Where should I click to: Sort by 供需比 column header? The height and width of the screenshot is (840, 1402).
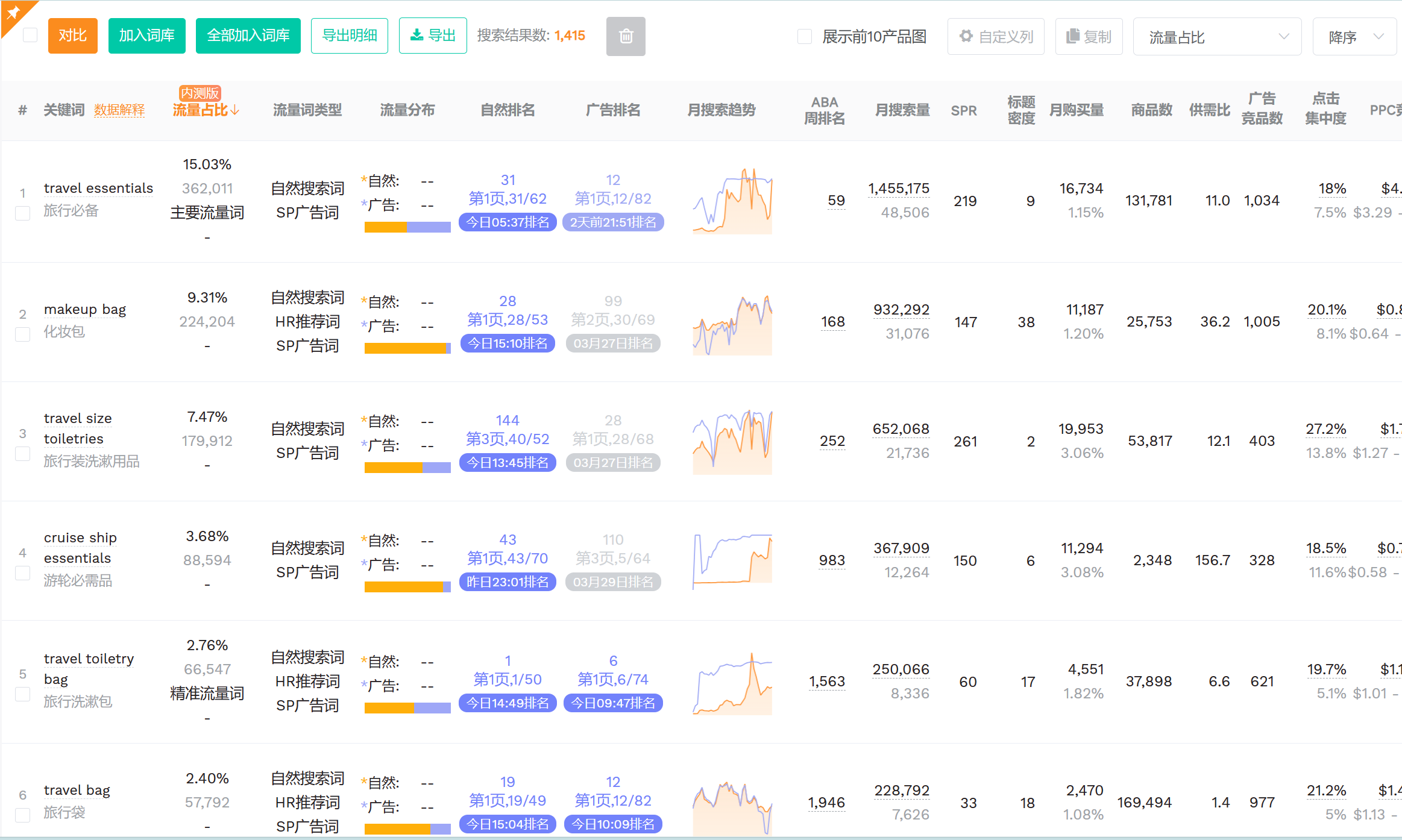point(1210,110)
